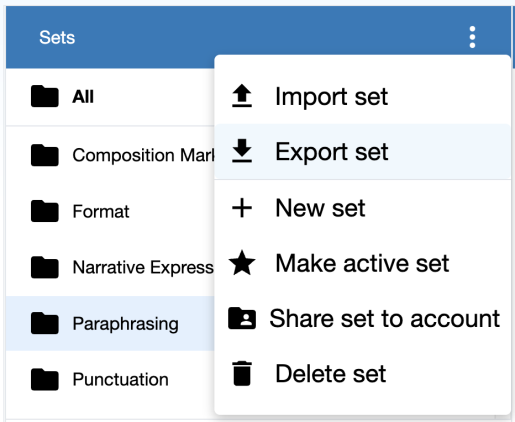Viewport: 515px width, 422px height.
Task: Click the folder icon next to All
Action: tap(45, 96)
